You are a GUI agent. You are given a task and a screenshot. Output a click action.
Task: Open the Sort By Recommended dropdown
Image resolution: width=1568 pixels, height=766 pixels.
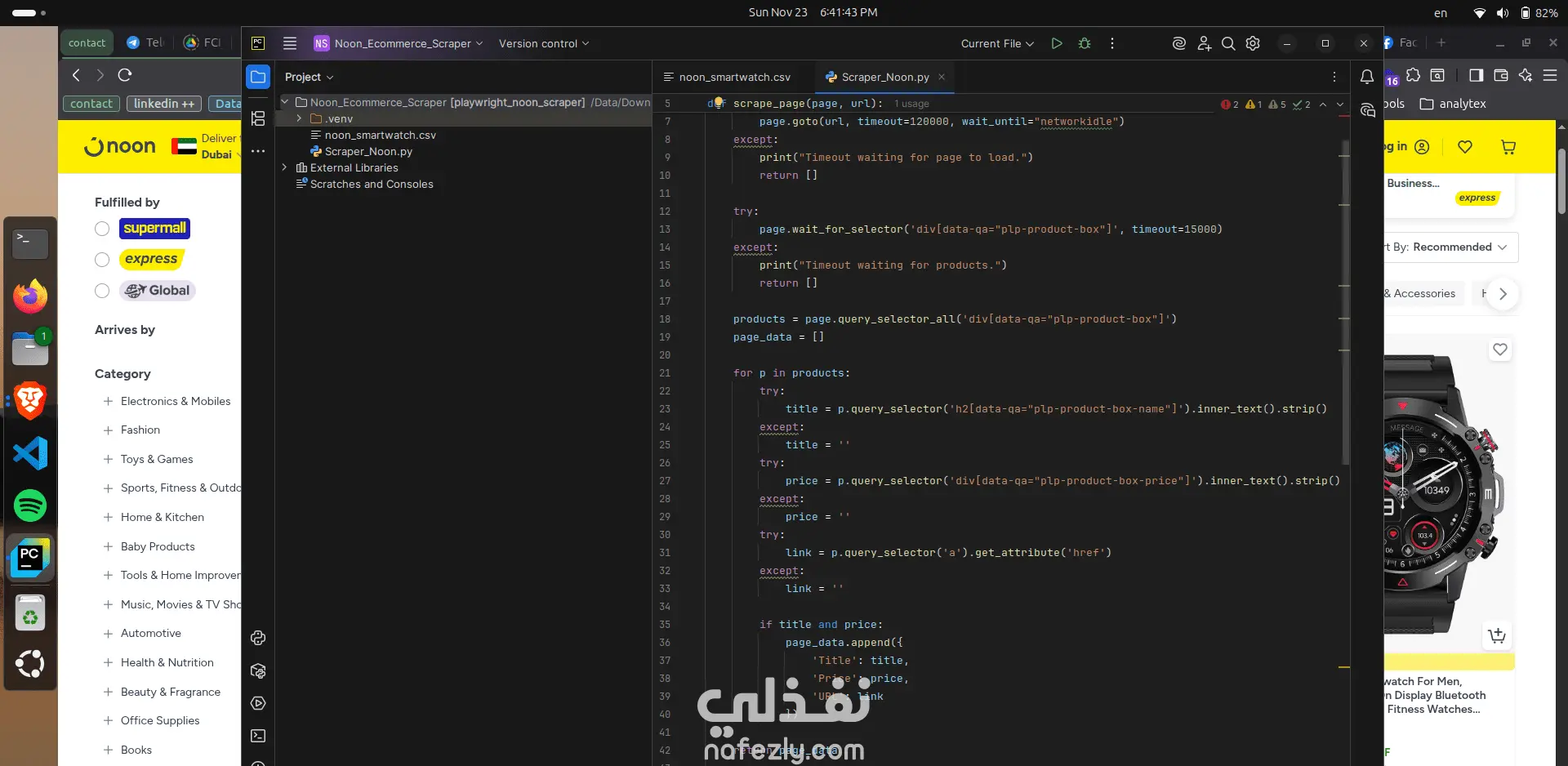coord(1450,247)
